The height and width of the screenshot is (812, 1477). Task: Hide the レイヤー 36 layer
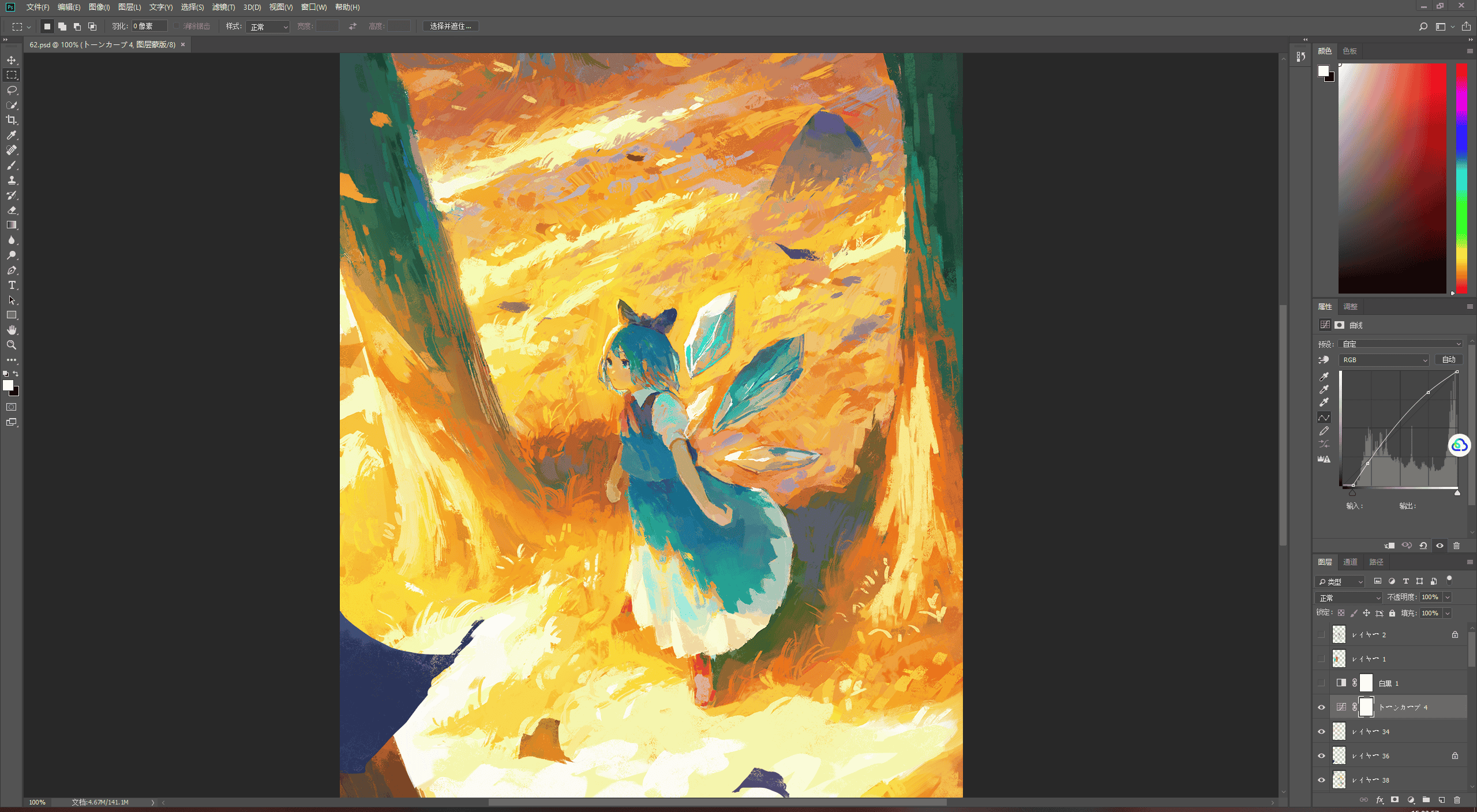1321,755
